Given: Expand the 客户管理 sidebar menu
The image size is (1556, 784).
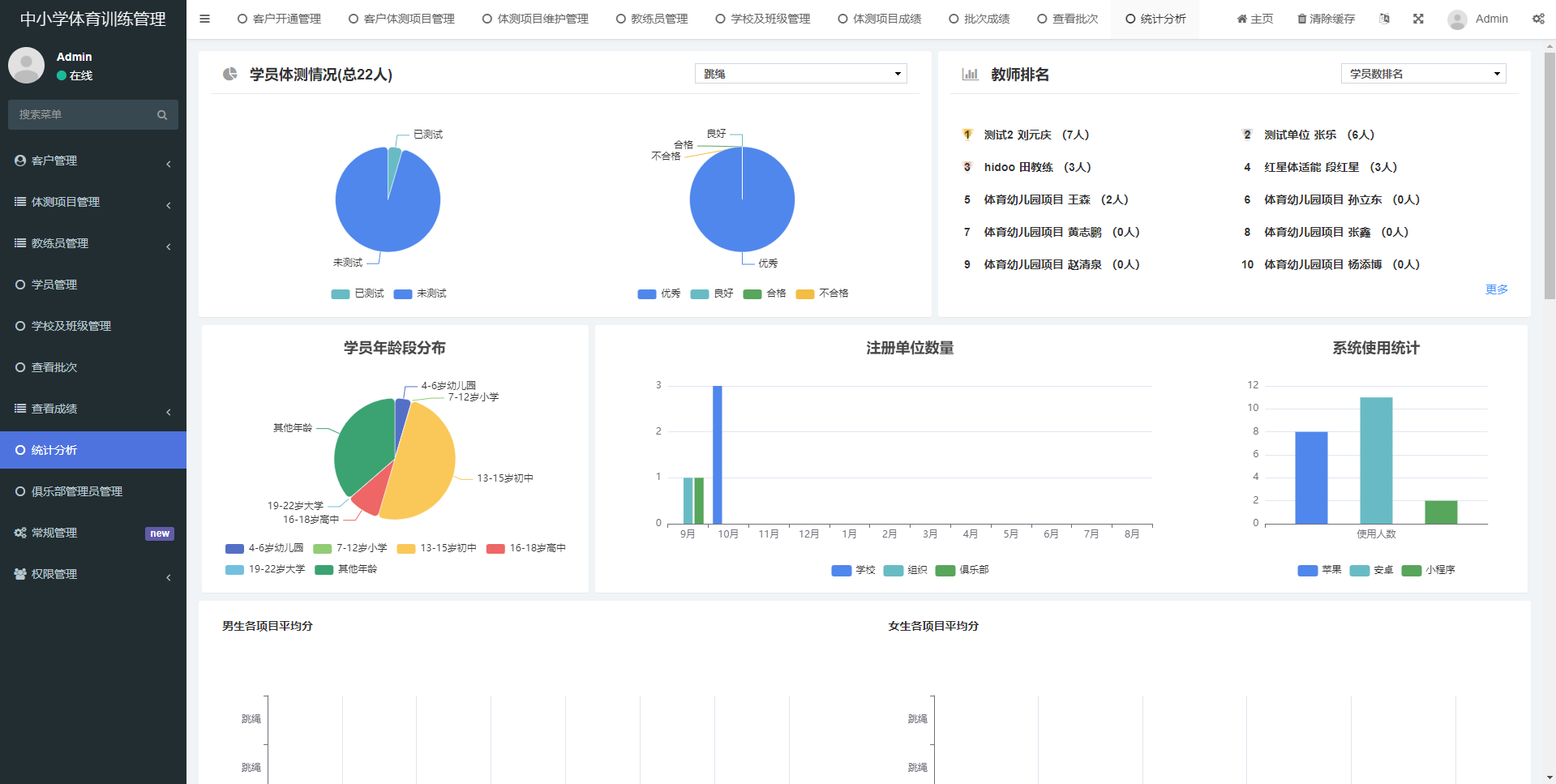Looking at the screenshot, I should 93,161.
